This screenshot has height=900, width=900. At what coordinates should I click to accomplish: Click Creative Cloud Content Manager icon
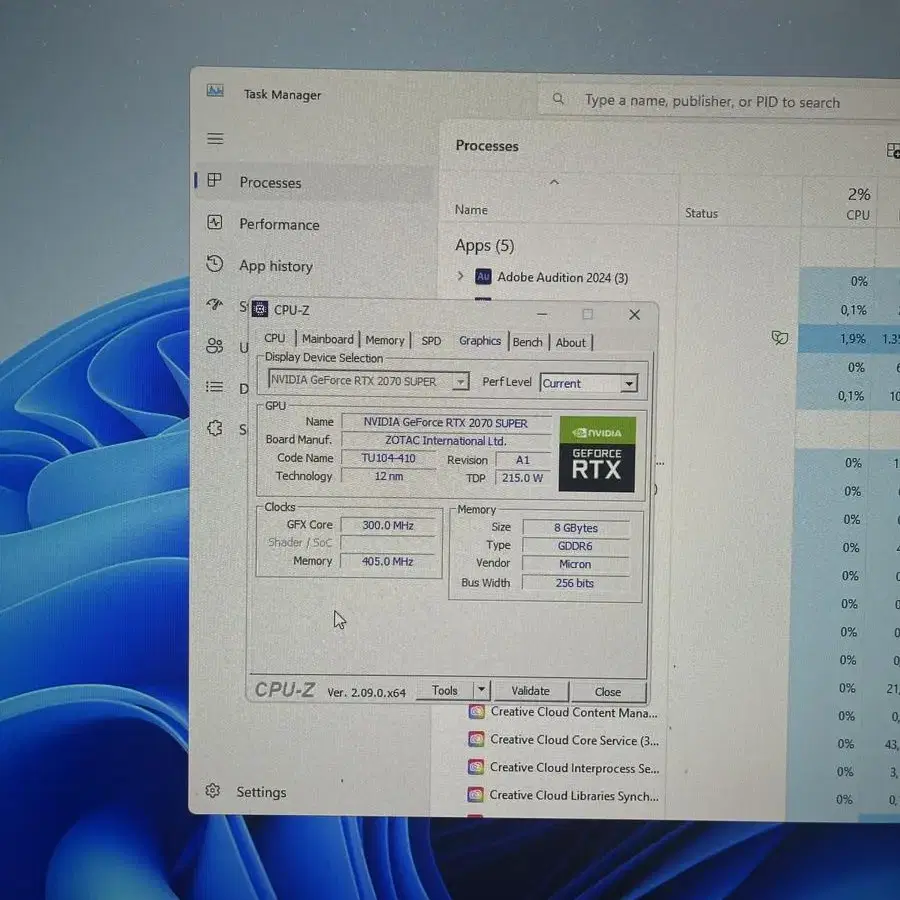tap(476, 712)
